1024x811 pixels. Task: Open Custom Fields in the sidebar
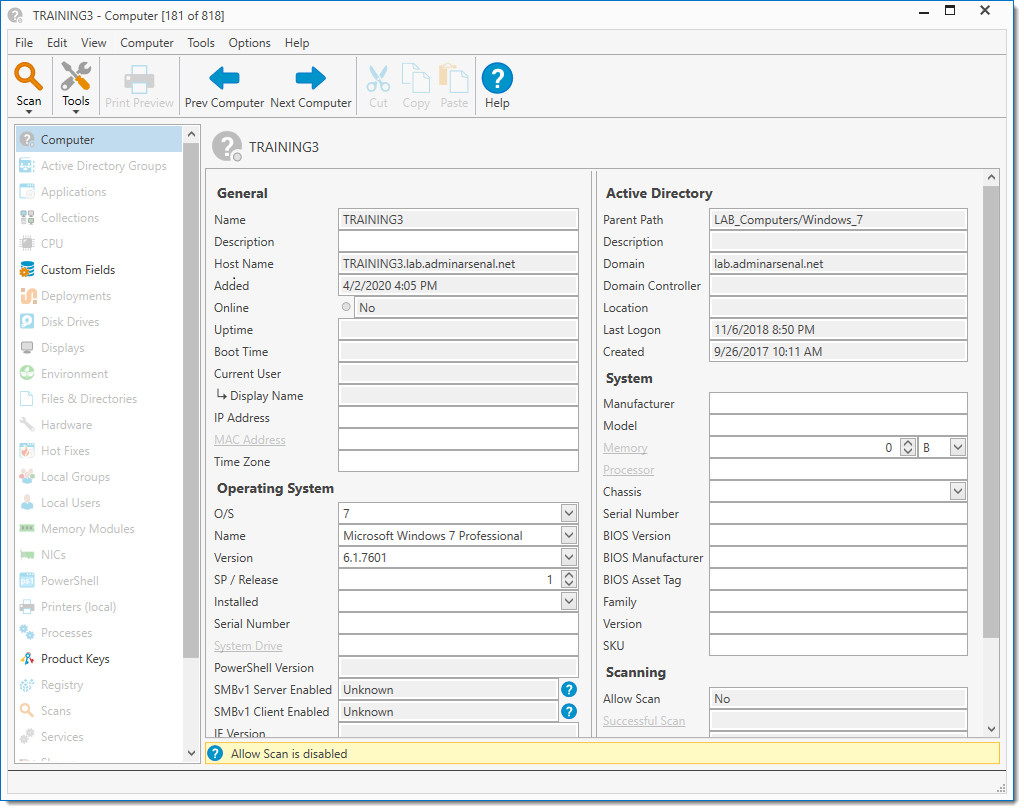pyautogui.click(x=77, y=270)
